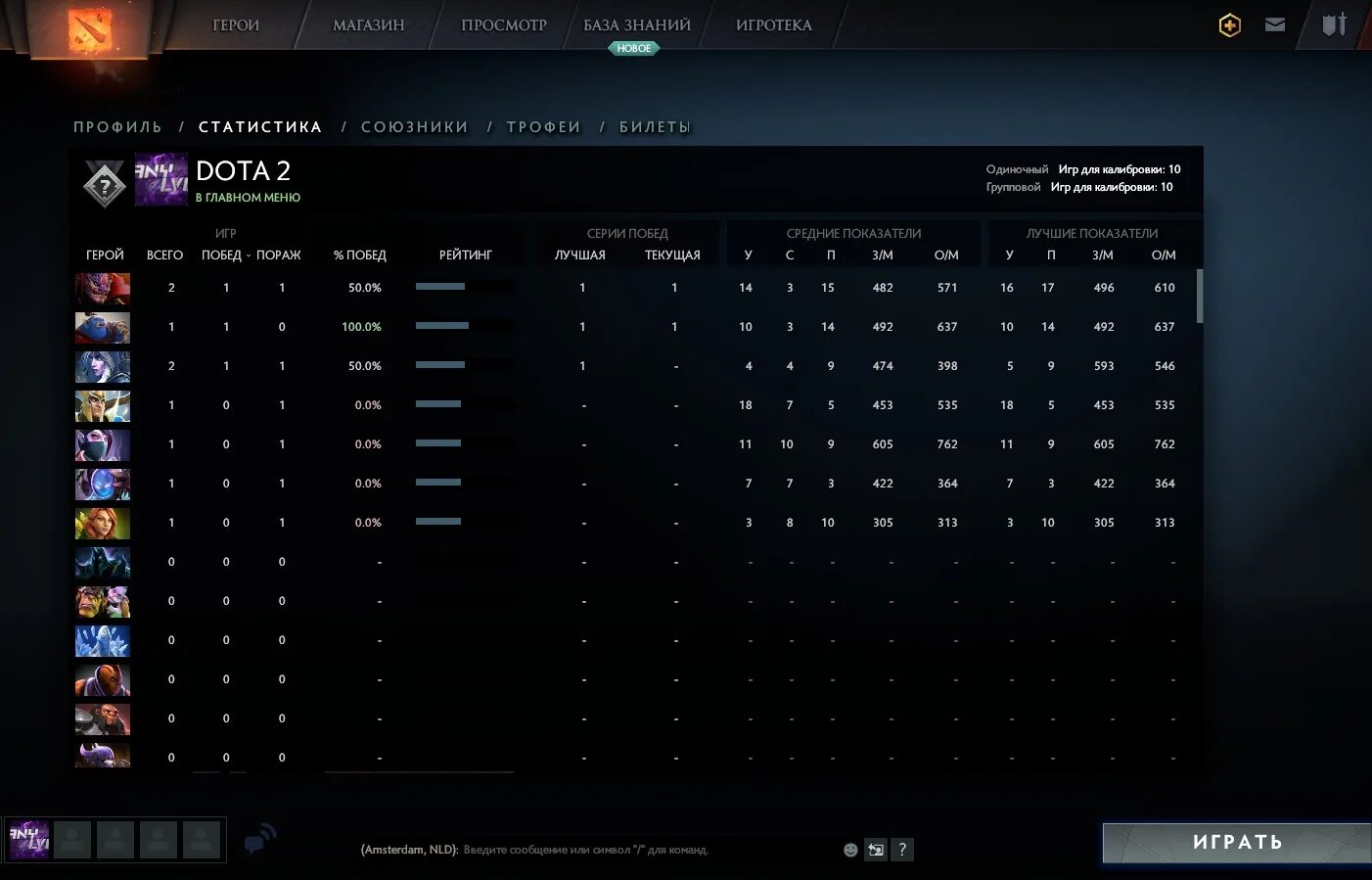The width and height of the screenshot is (1372, 880).
Task: Click the rating bar in the 305 З/М row
Action: pyautogui.click(x=464, y=522)
